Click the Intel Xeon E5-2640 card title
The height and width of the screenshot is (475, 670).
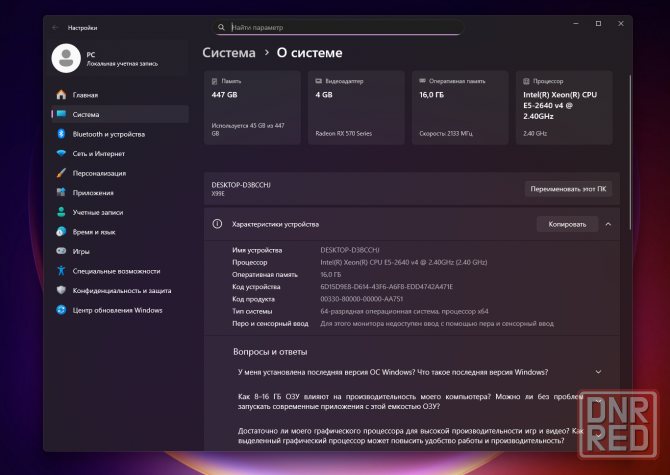click(560, 106)
